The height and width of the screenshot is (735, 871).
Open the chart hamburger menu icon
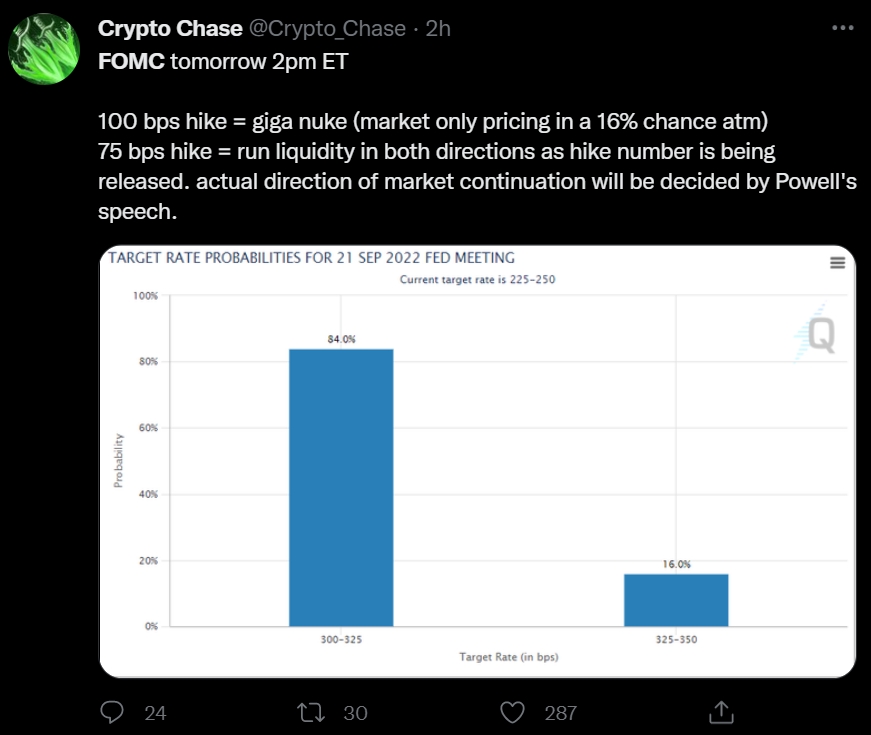point(838,263)
